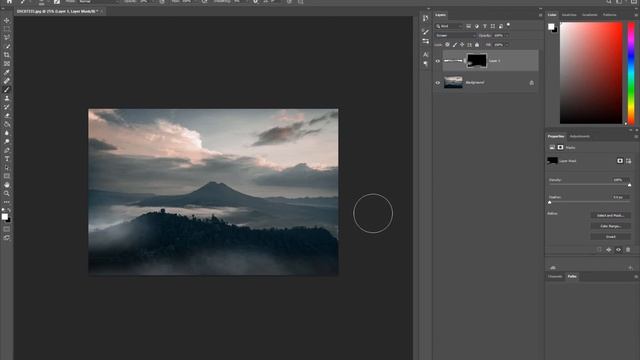This screenshot has width=640, height=360.
Task: Hide the Background layer eye icon
Action: click(x=438, y=83)
